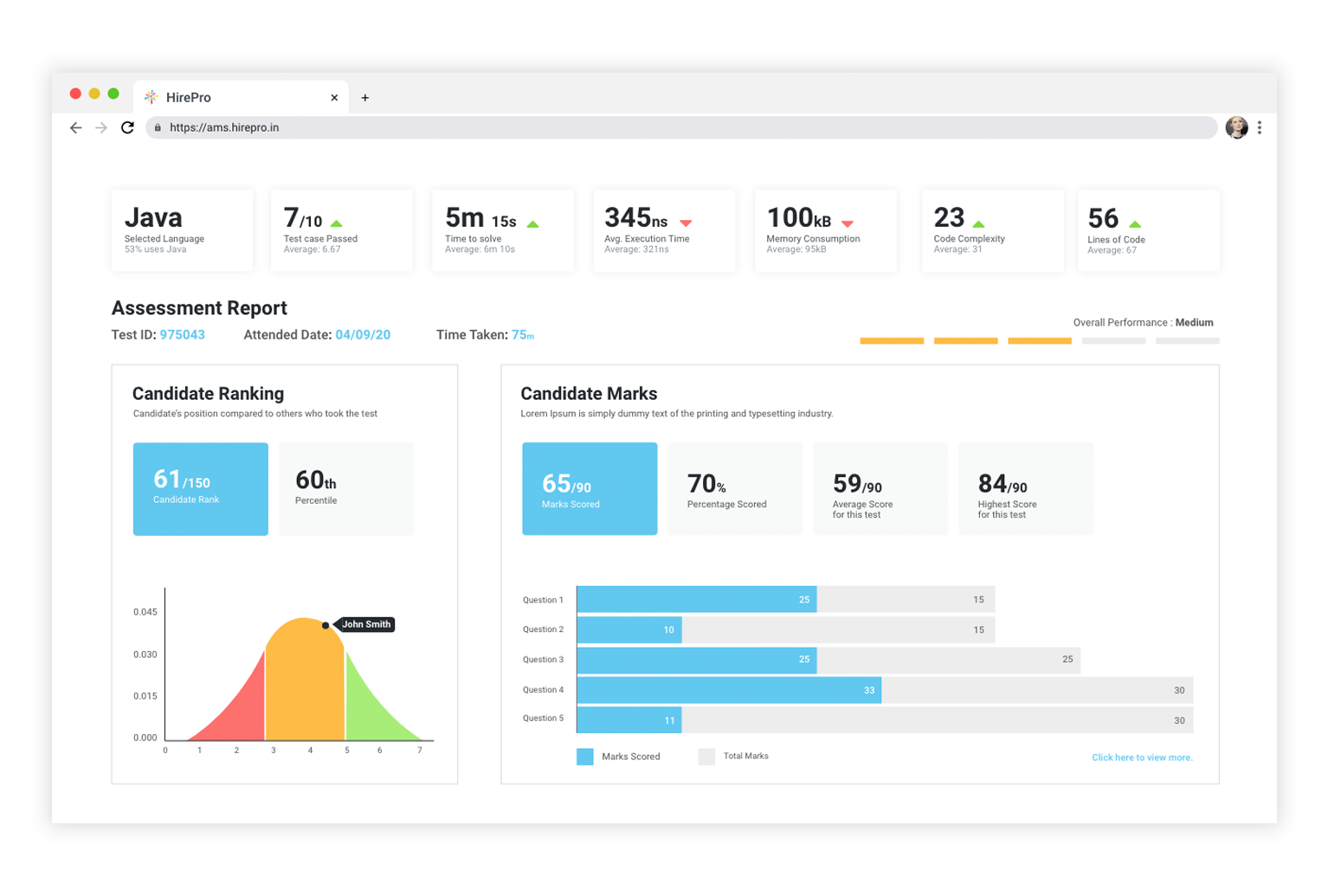Viewport: 1328px width, 896px height.
Task: Click the attended date 04/09/20 link
Action: pos(363,334)
